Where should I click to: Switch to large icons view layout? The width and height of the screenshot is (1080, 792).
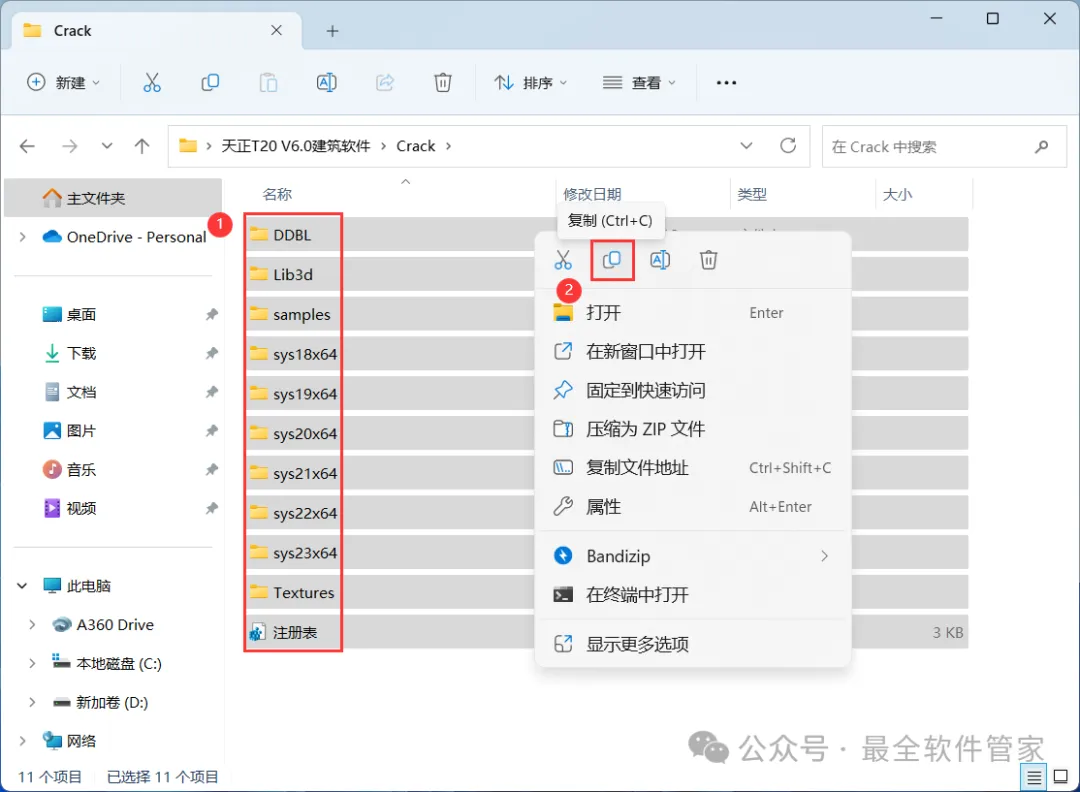click(1061, 778)
